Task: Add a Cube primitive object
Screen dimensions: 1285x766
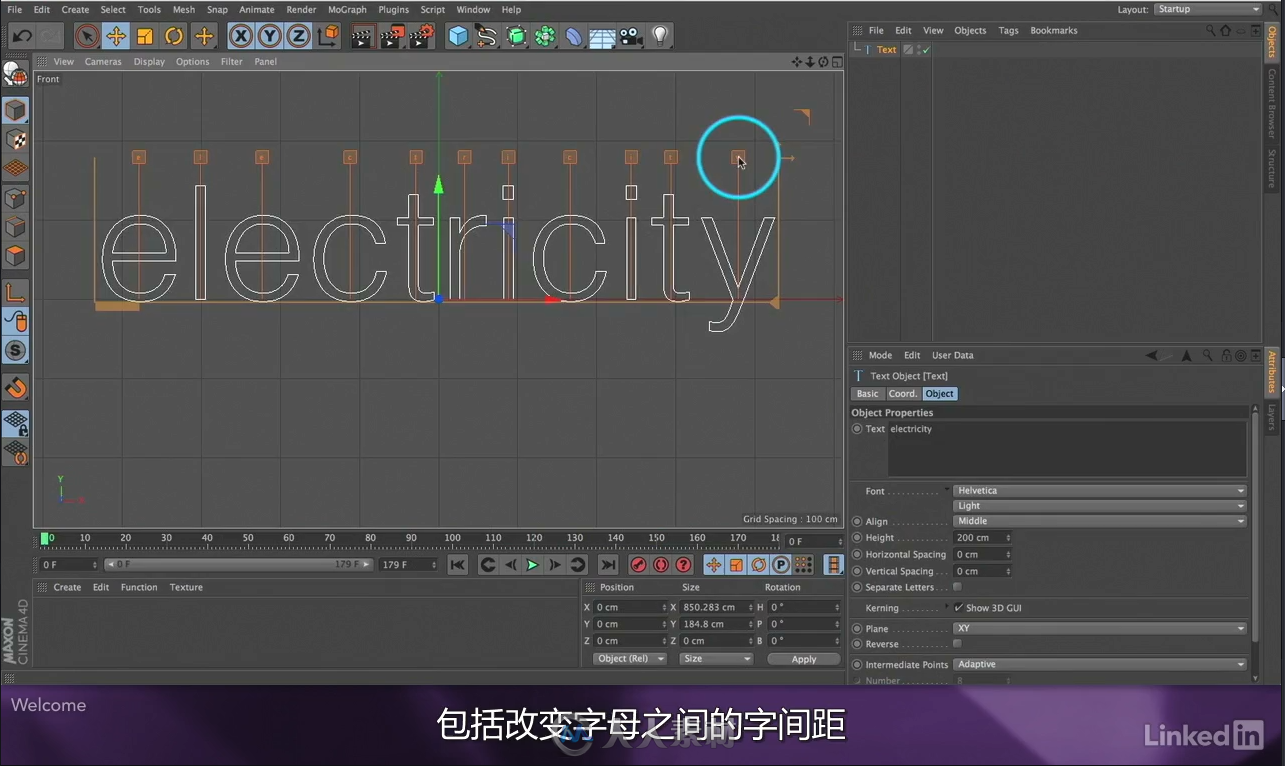Action: pos(458,36)
